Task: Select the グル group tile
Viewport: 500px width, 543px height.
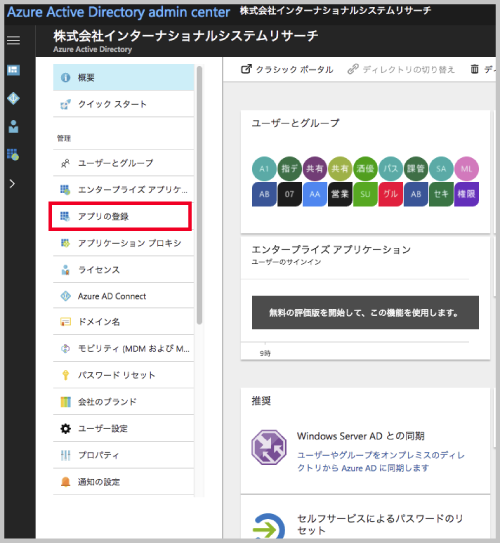Action: [391, 194]
